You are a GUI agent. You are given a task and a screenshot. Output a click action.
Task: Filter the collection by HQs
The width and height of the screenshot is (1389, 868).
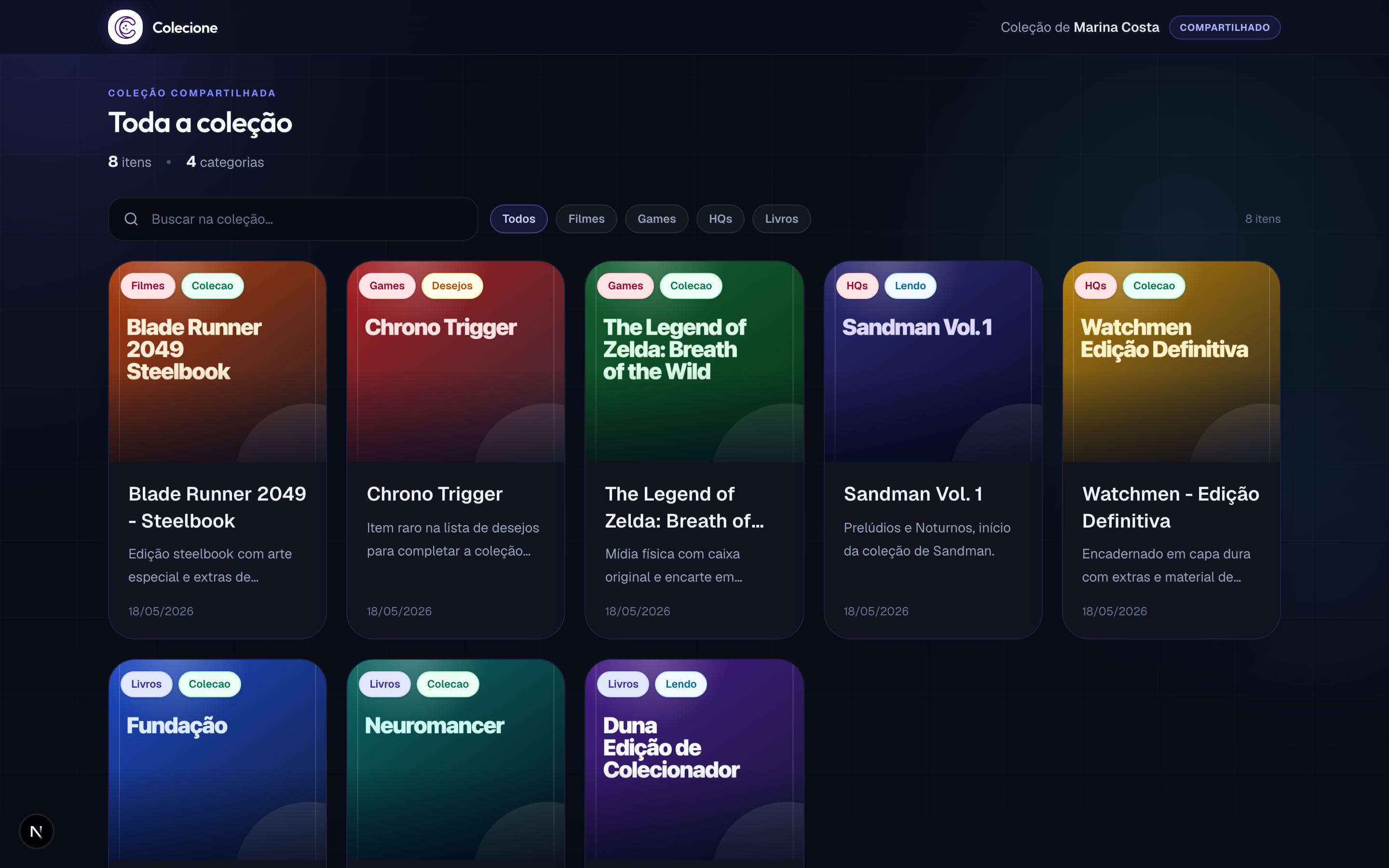(720, 219)
